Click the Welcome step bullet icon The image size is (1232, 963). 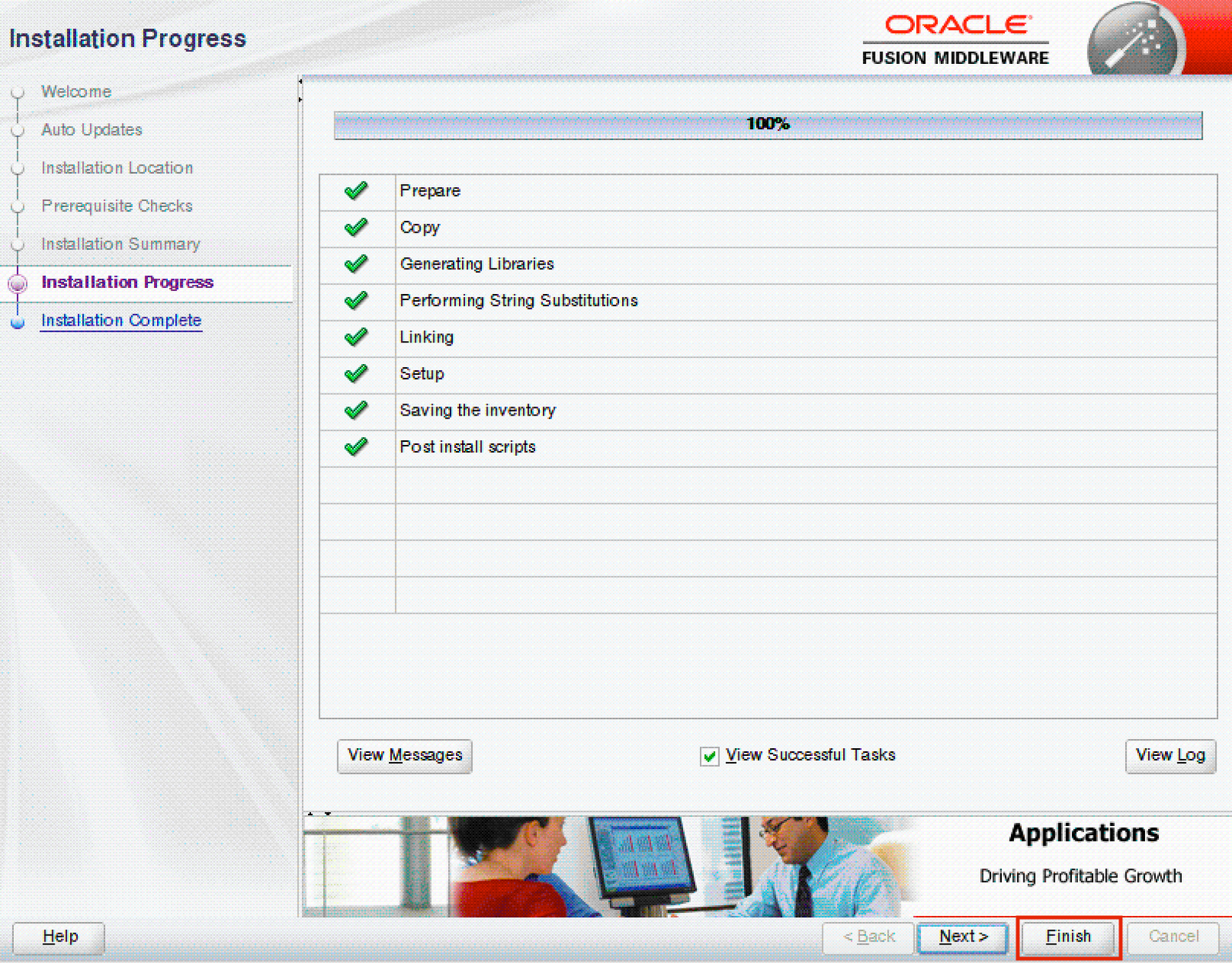[x=18, y=92]
